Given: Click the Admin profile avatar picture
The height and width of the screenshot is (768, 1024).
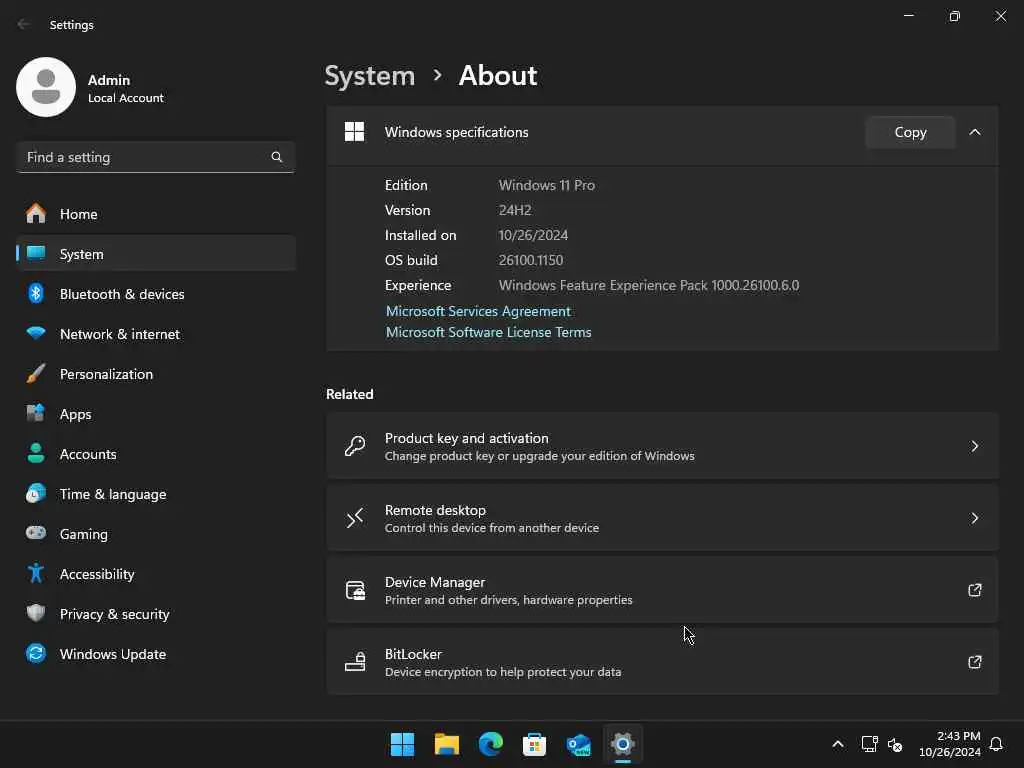Looking at the screenshot, I should [x=46, y=87].
